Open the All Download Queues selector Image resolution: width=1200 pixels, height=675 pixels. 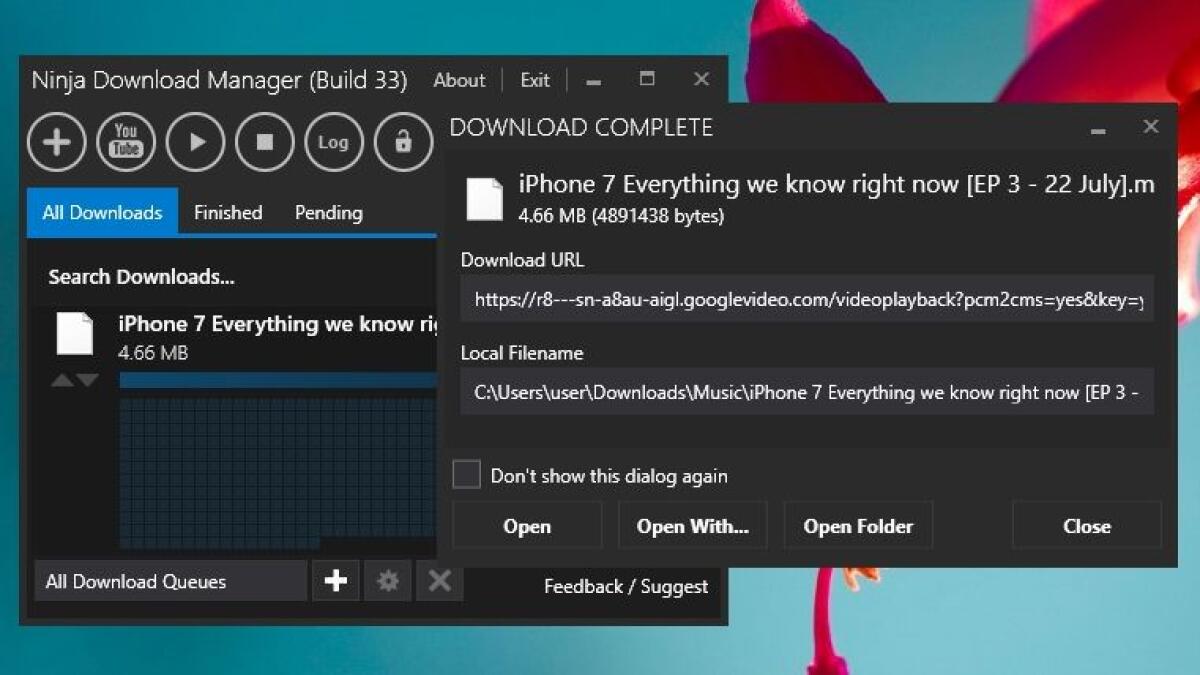170,581
